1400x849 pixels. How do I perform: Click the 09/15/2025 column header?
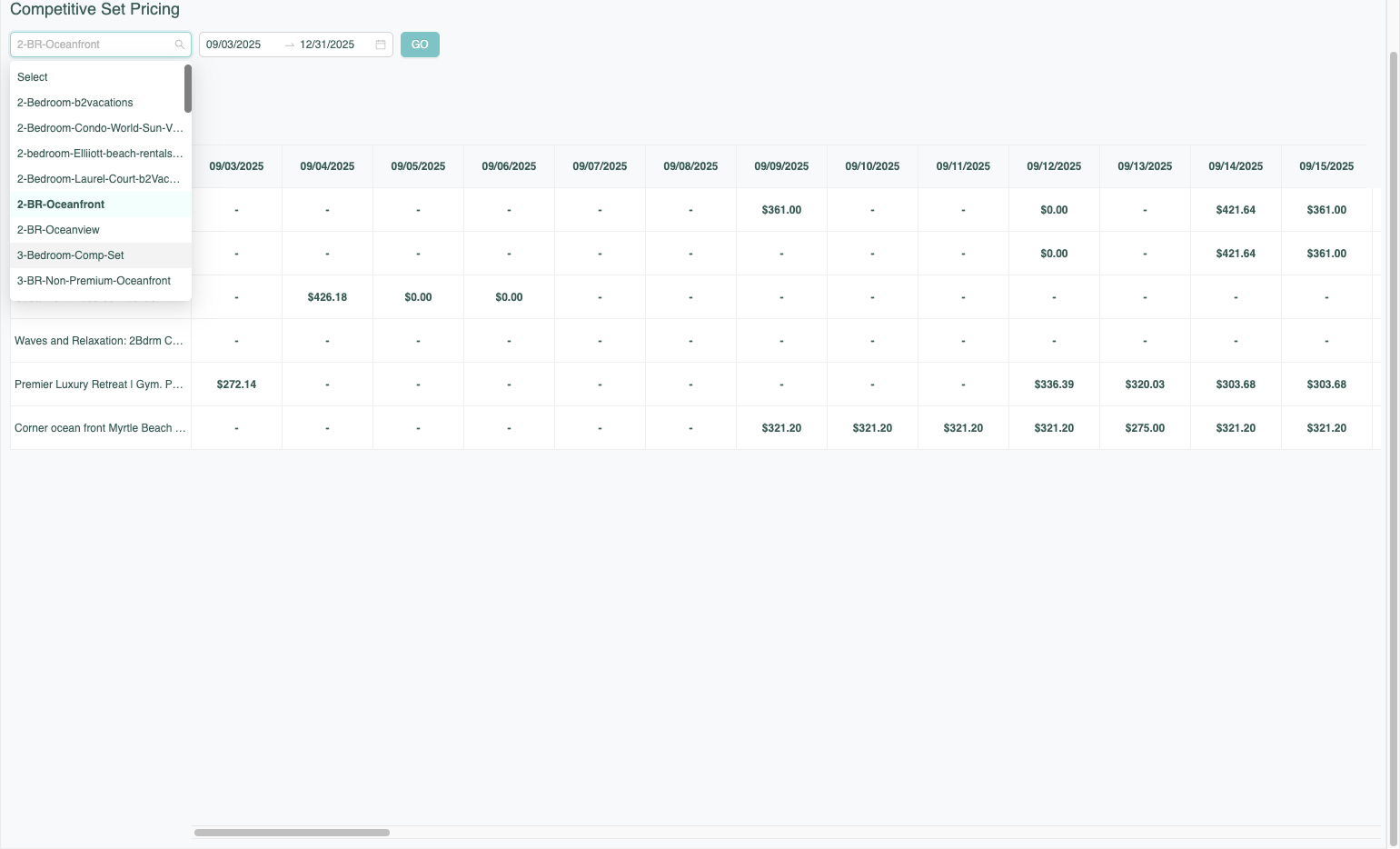click(x=1326, y=166)
